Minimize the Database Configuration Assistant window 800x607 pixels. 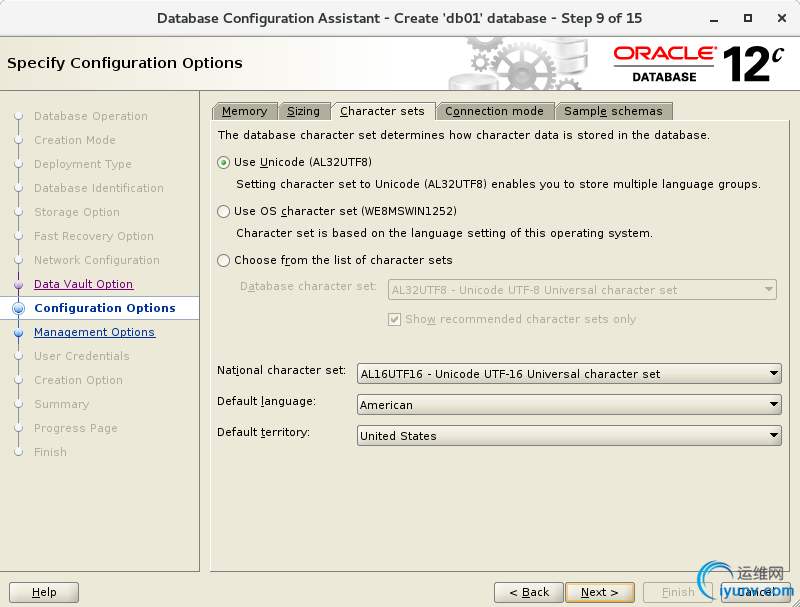click(714, 19)
